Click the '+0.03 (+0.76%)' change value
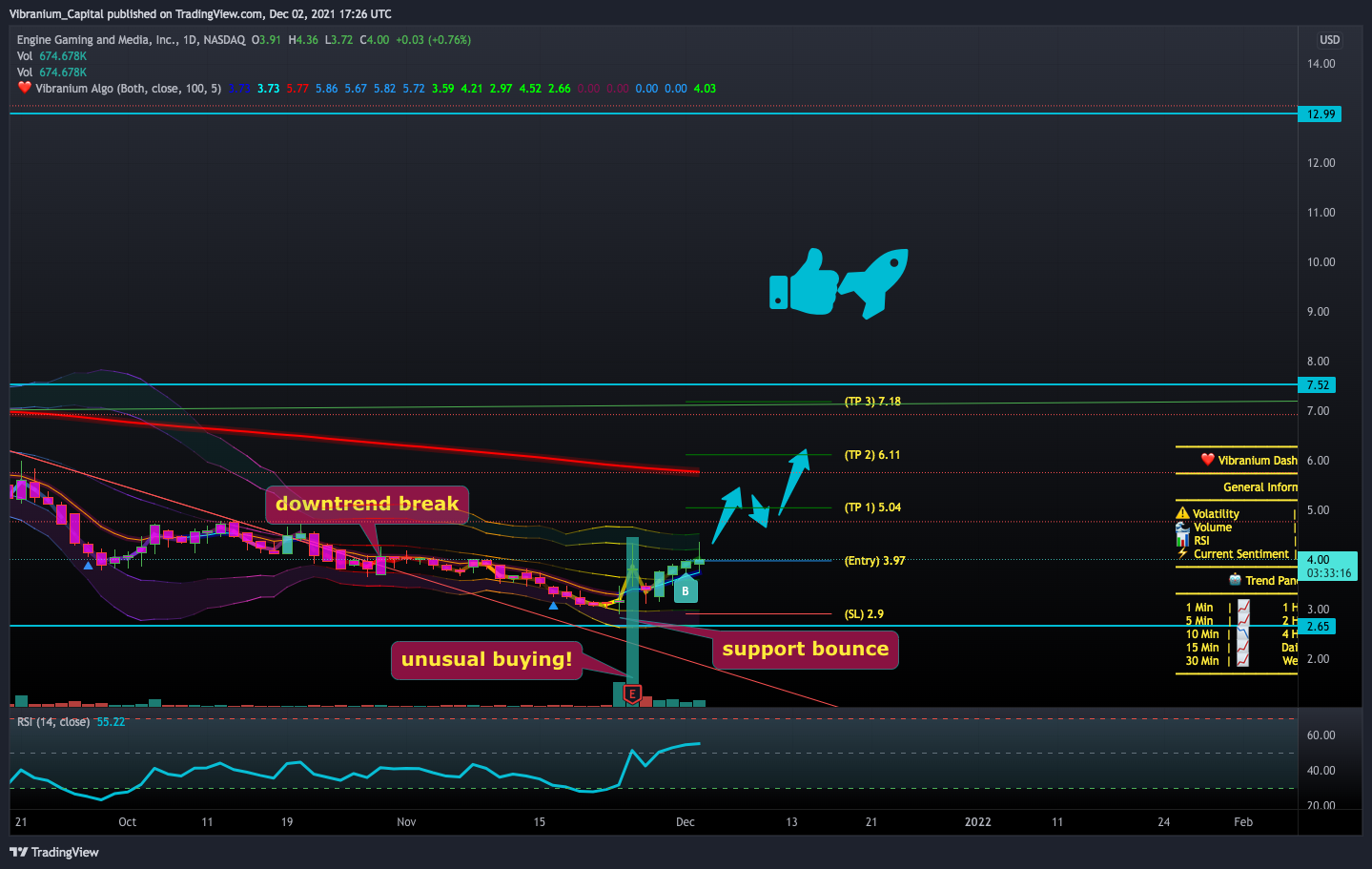 tap(433, 40)
